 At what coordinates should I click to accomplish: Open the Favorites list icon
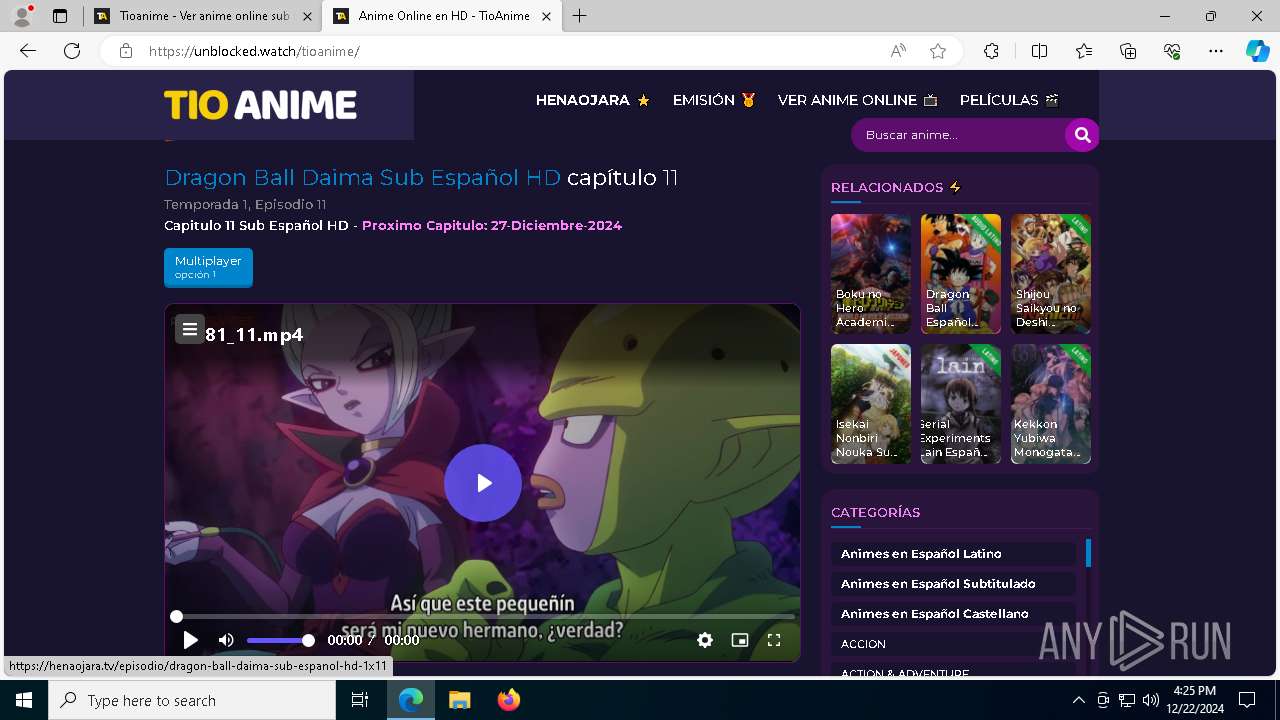click(x=1084, y=51)
